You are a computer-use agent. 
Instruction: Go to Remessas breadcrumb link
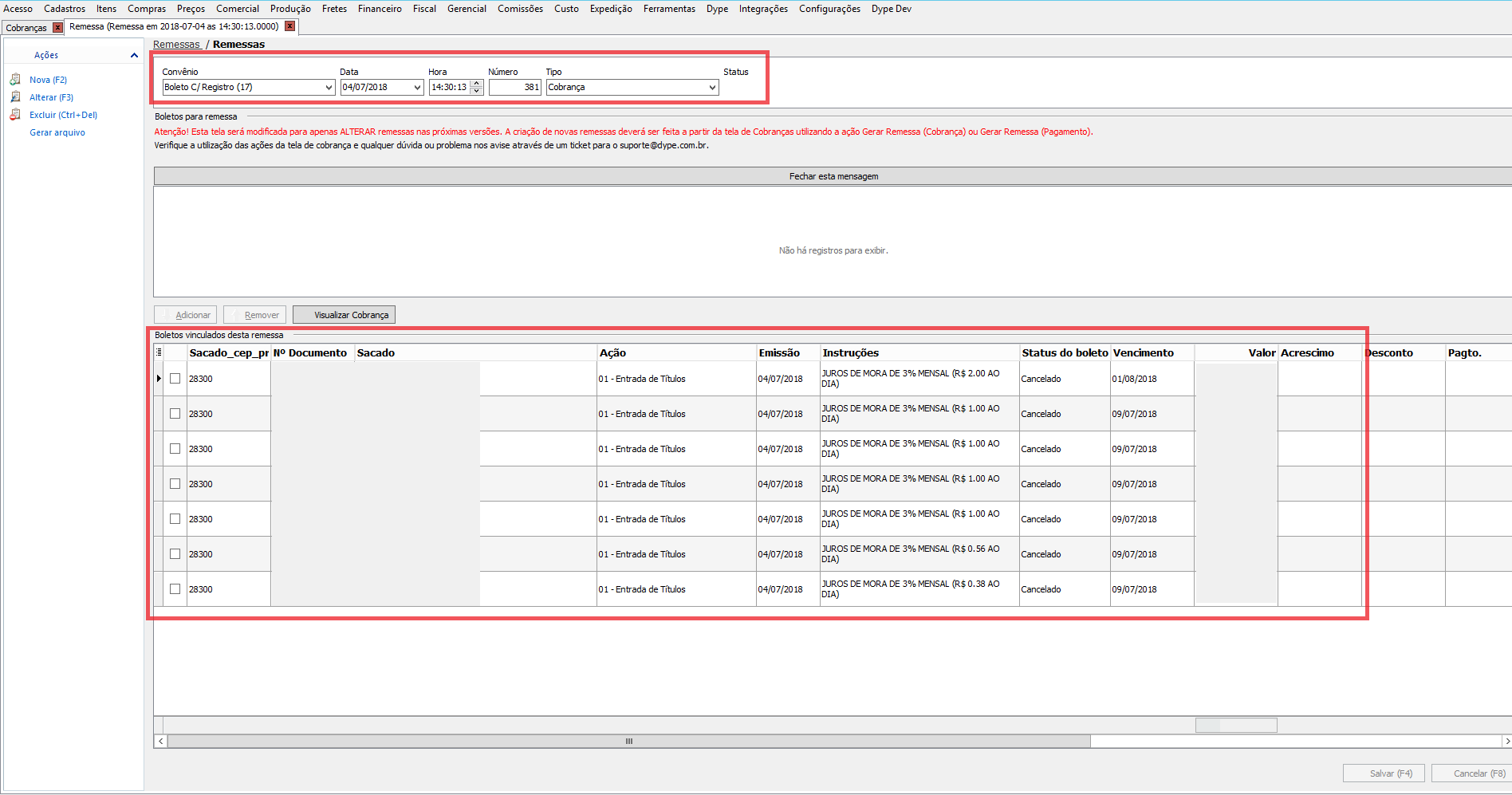click(176, 45)
